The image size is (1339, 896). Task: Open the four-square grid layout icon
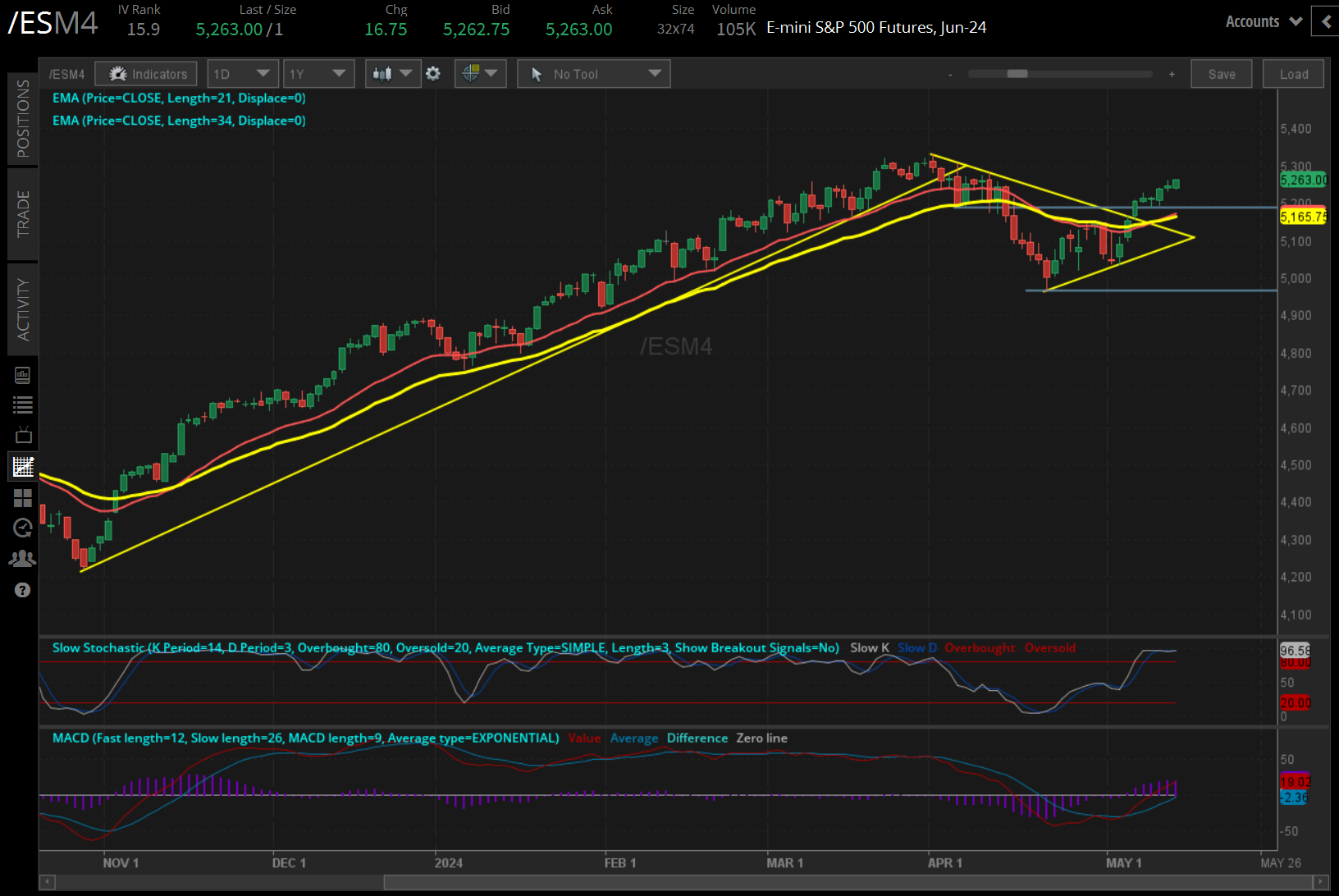tap(22, 498)
